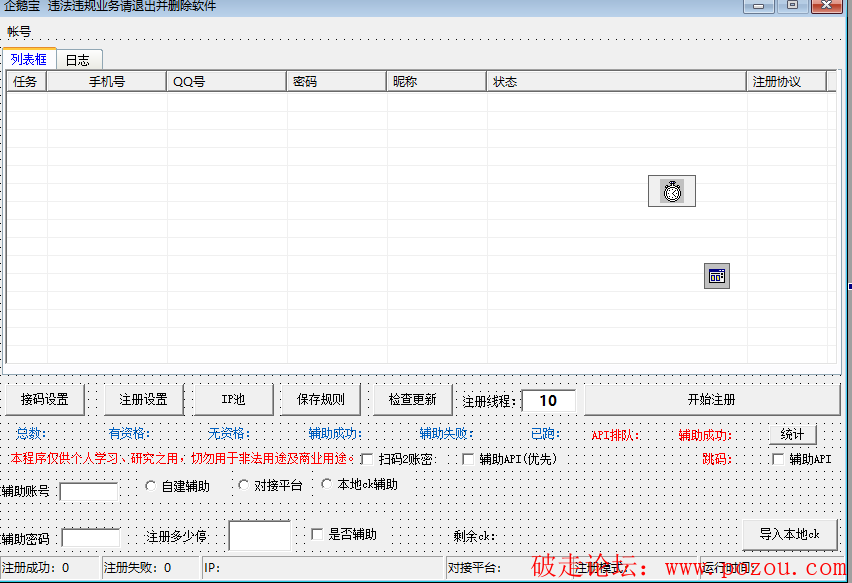Choose the 对接平台 radio option
The width and height of the screenshot is (852, 583).
[x=244, y=485]
